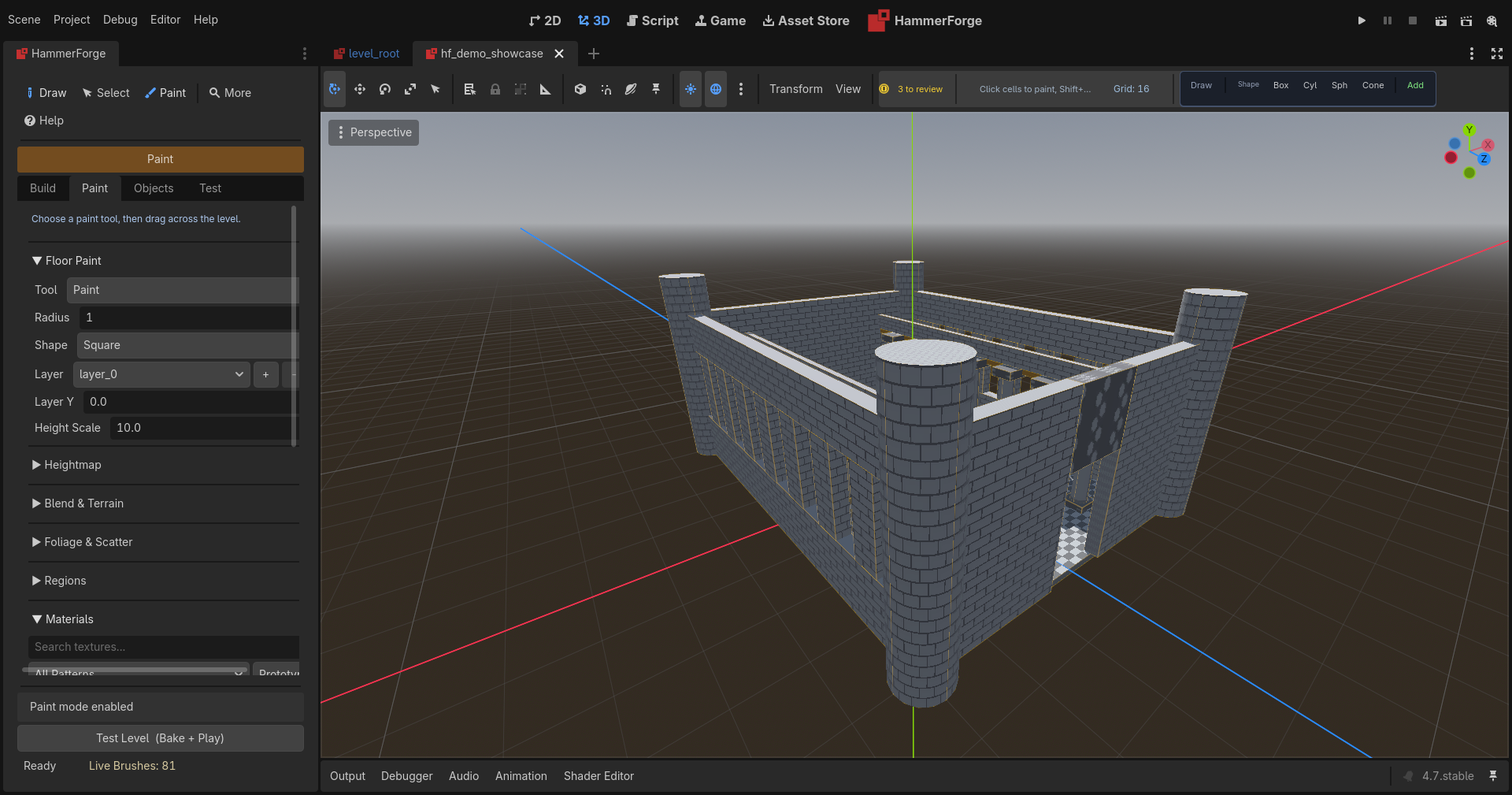Click the green Add shape button
This screenshot has width=1512, height=795.
(x=1415, y=86)
